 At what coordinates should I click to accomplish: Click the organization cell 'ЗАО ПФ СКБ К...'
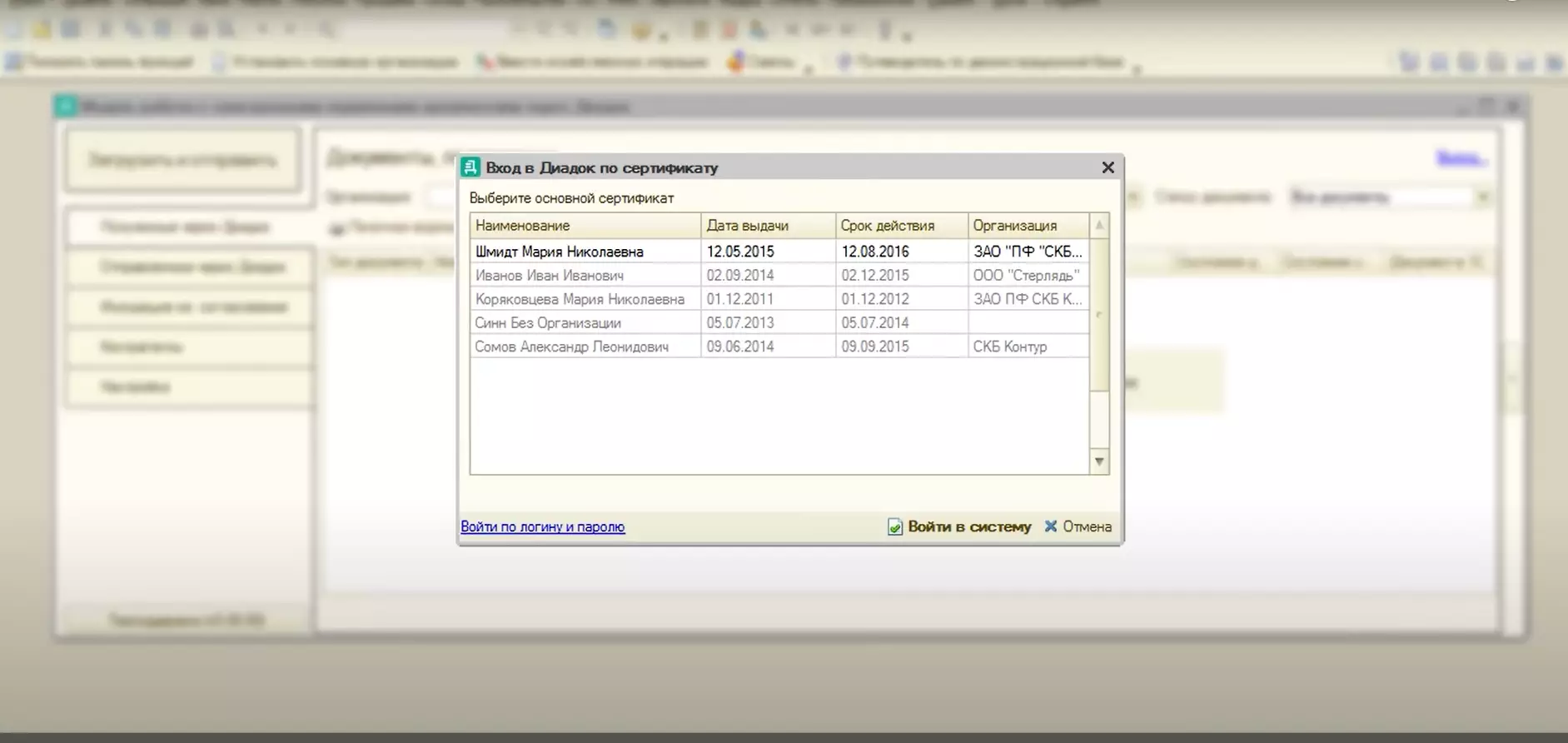[1028, 299]
